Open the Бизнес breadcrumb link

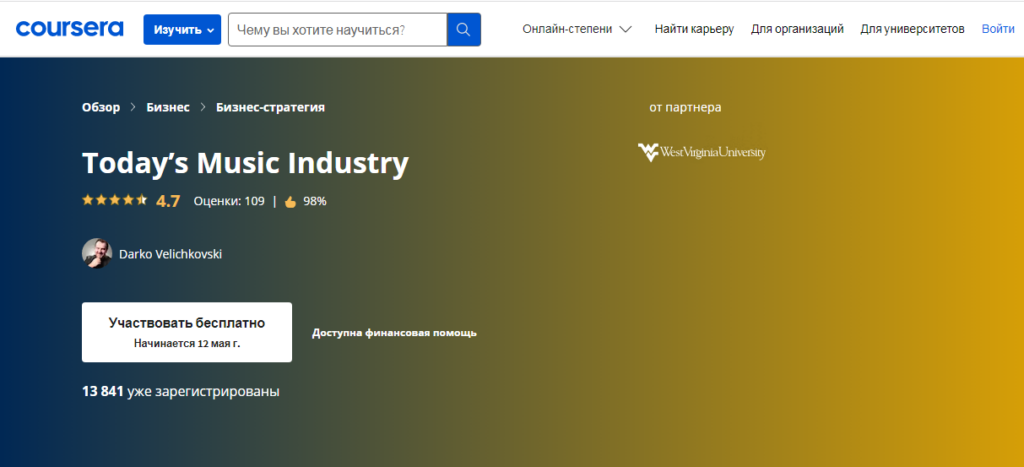(x=168, y=107)
